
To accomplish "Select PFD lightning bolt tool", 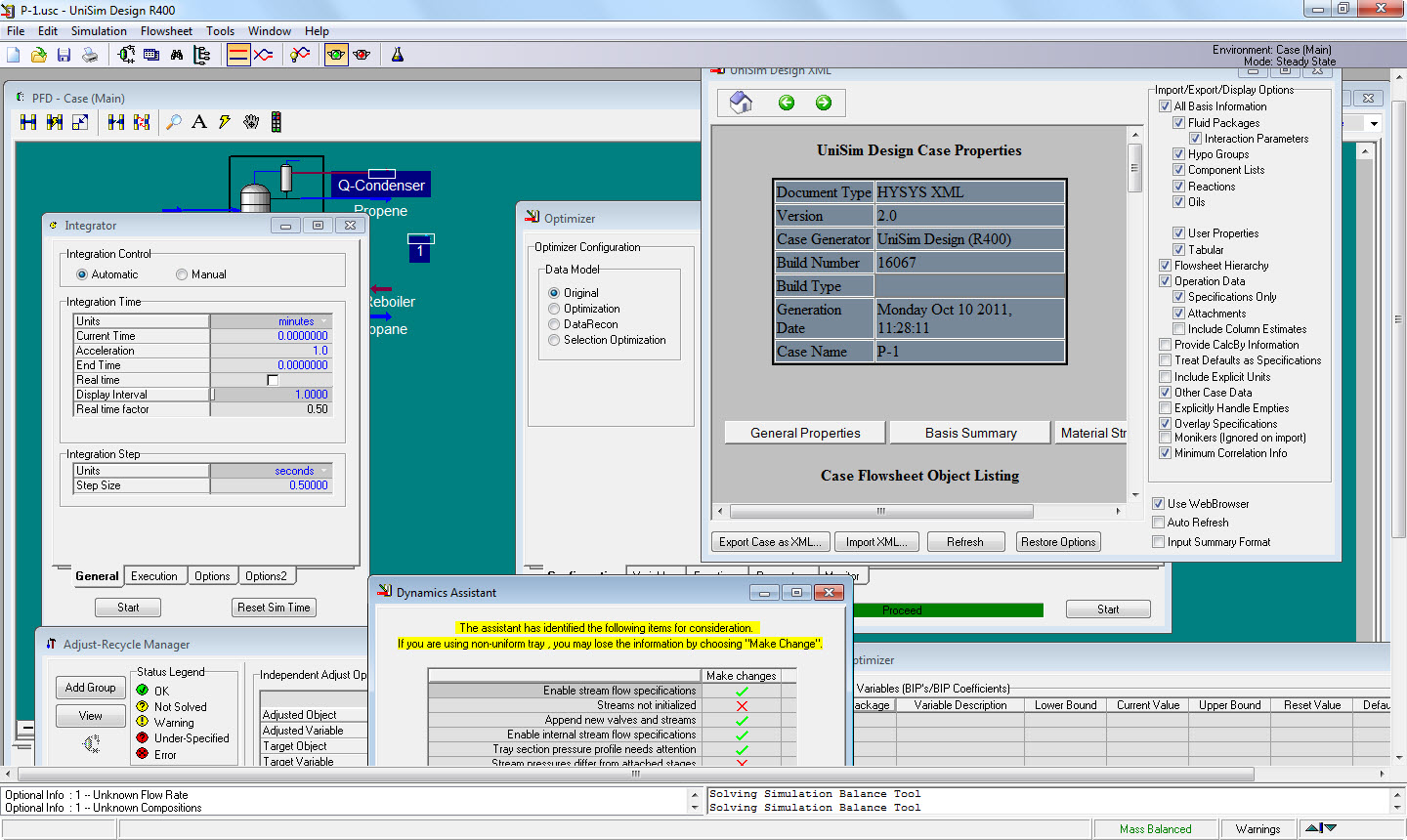I will tap(225, 122).
